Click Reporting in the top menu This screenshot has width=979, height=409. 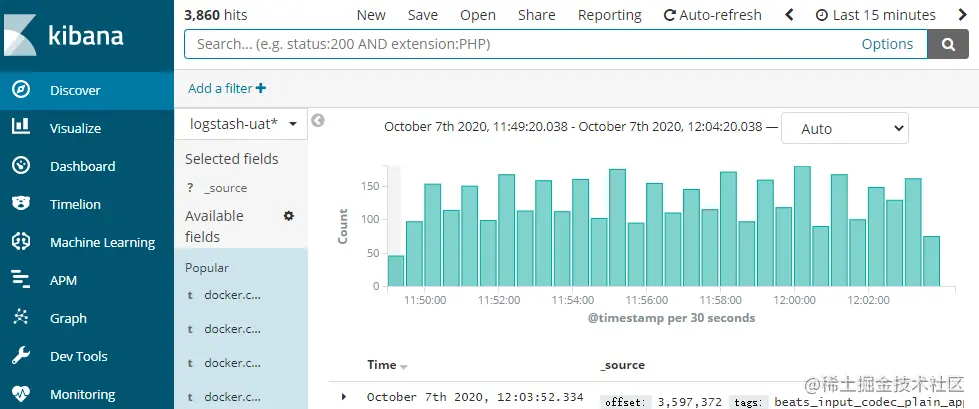(x=609, y=15)
